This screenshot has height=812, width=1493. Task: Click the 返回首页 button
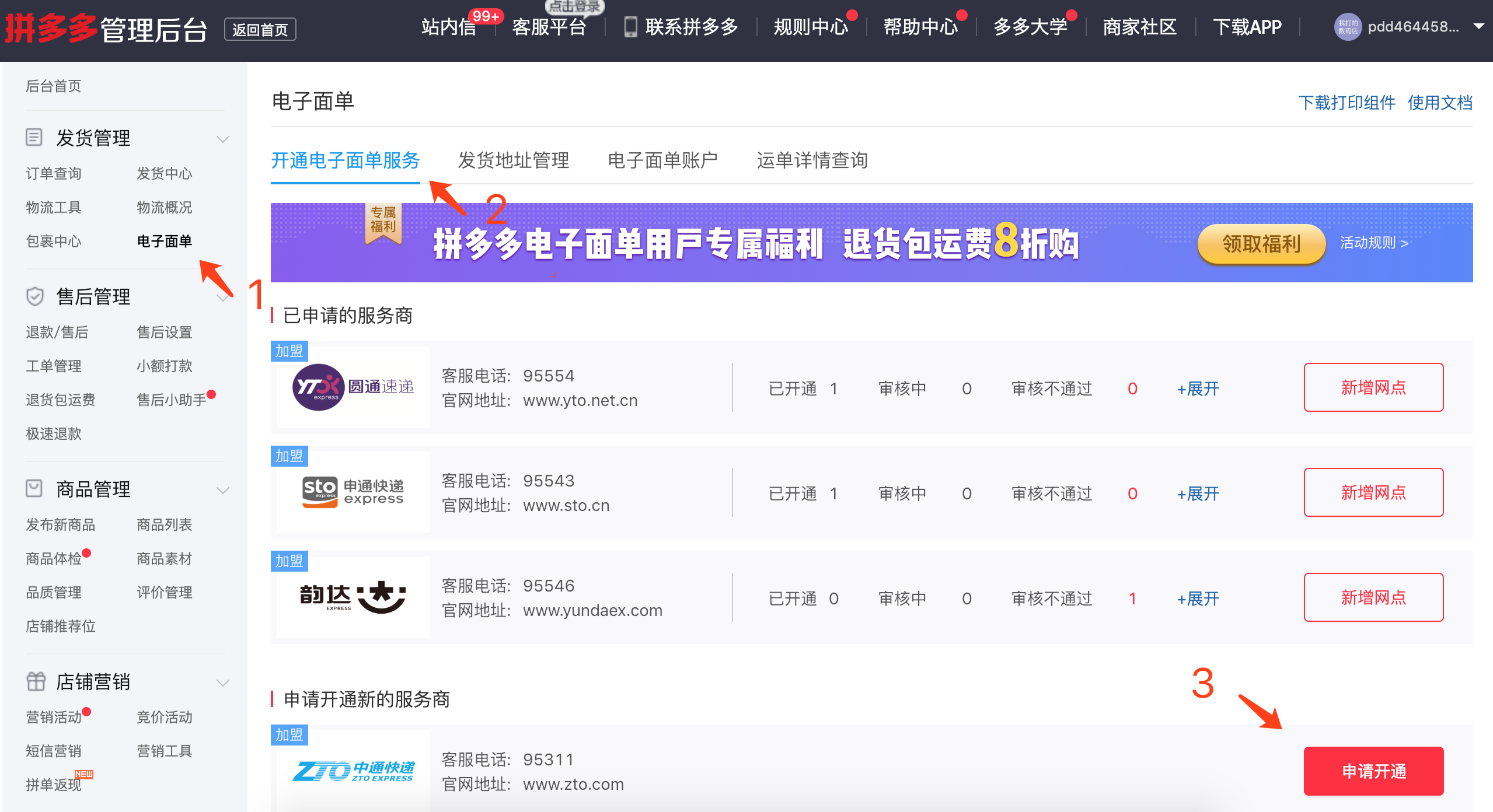click(260, 29)
